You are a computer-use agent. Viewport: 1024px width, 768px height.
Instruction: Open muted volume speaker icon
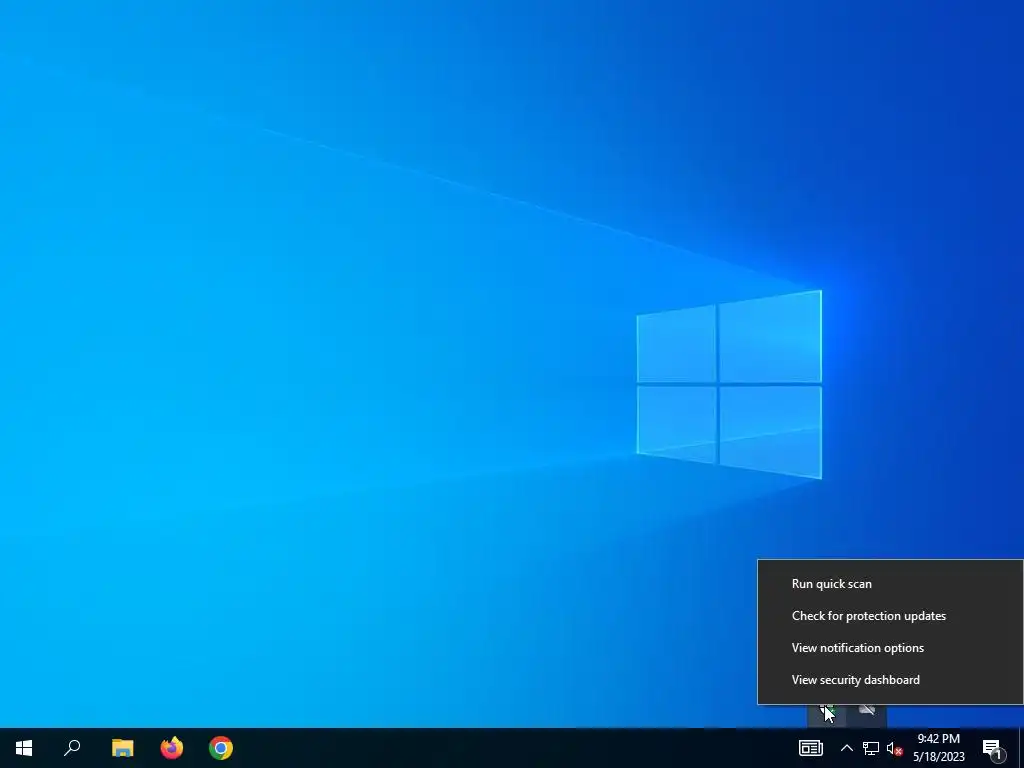(894, 748)
